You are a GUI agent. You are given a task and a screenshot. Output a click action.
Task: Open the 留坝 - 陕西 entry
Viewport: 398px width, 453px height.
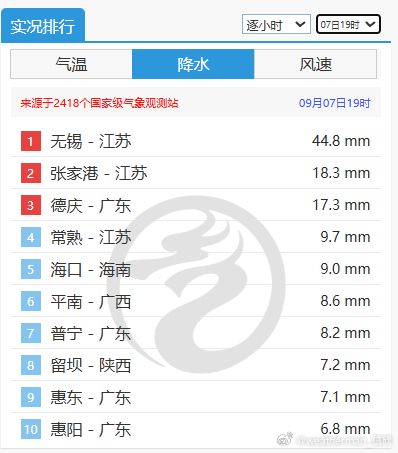click(91, 365)
